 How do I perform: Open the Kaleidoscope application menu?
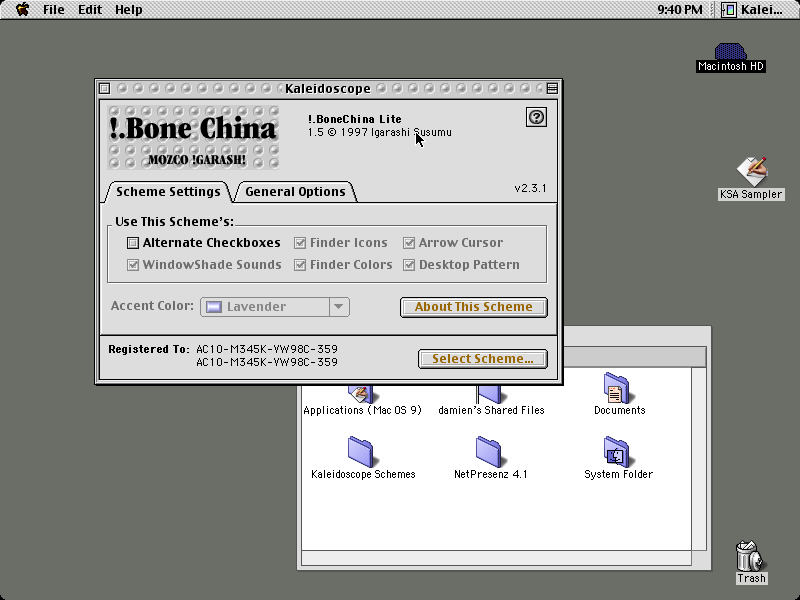[x=753, y=10]
